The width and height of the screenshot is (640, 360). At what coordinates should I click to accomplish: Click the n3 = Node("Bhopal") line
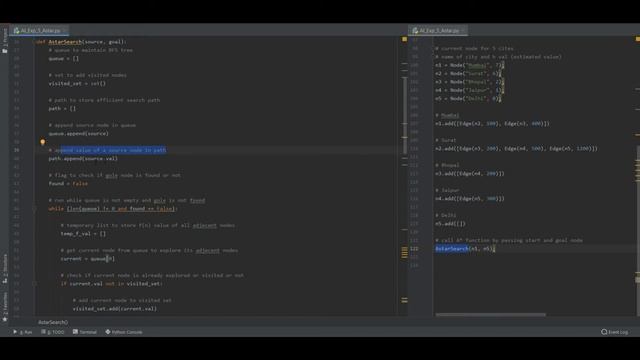coord(470,82)
